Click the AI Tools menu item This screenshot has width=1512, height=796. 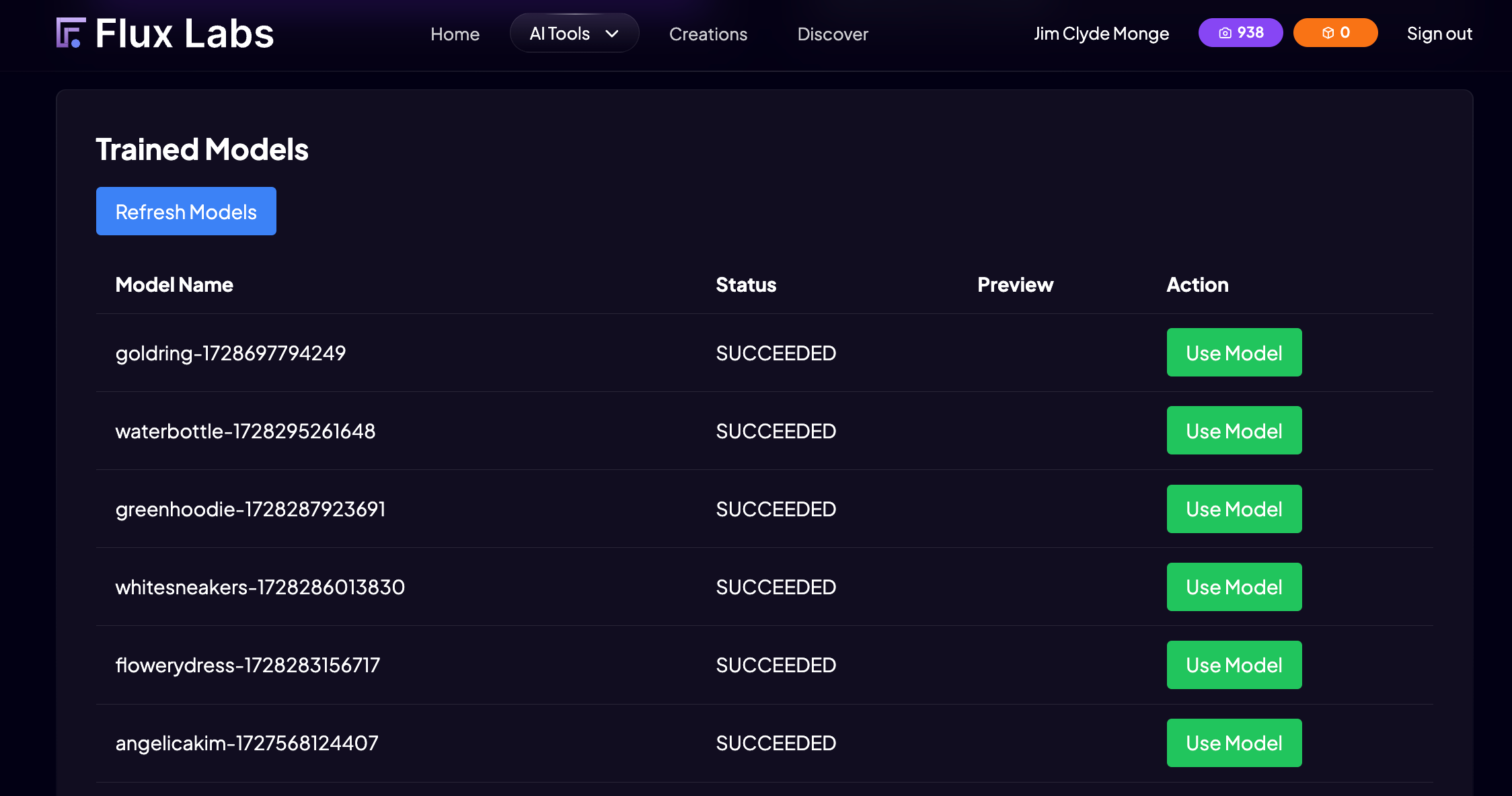(x=574, y=33)
